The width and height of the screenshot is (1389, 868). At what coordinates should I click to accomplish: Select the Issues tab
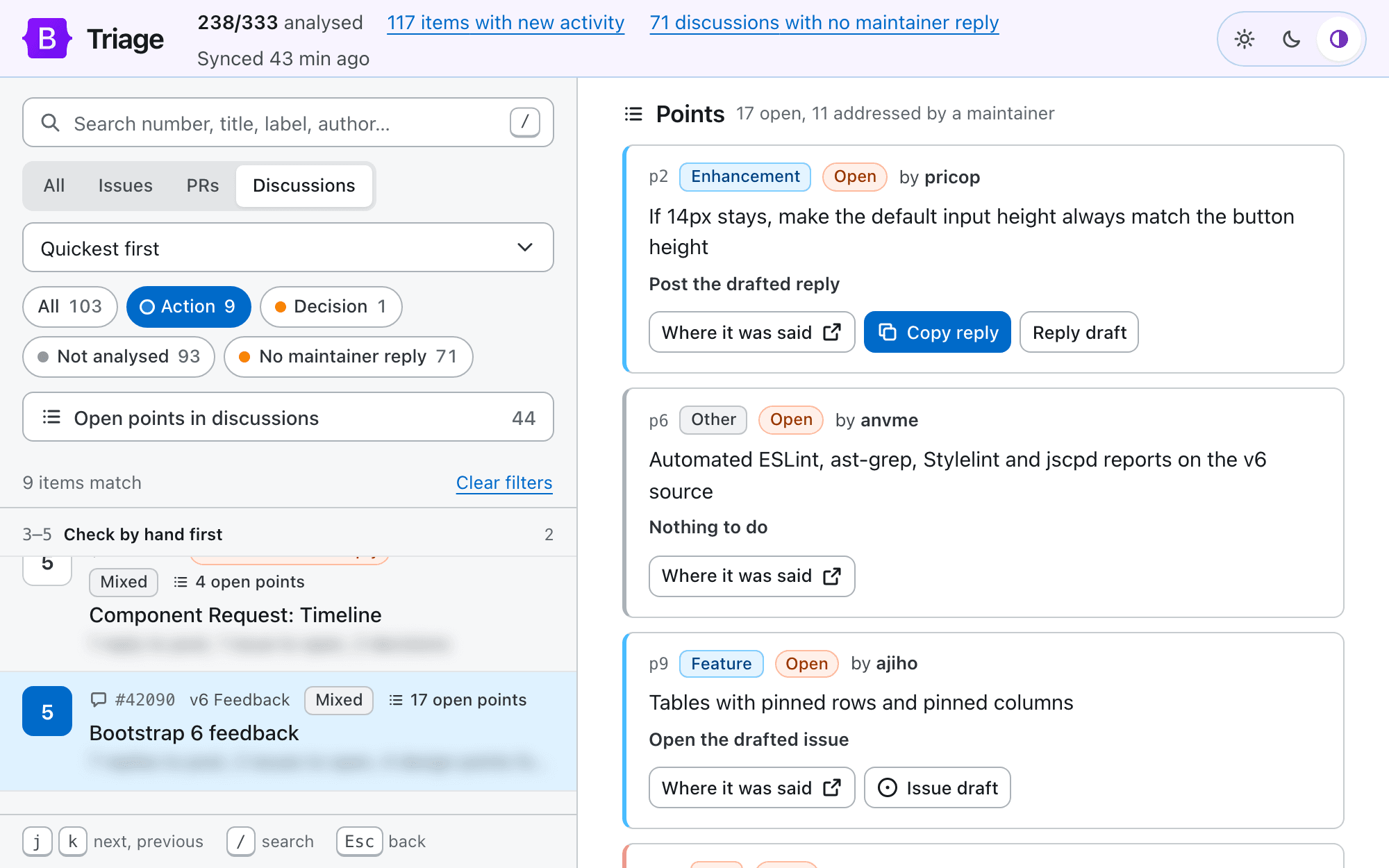[x=126, y=185]
